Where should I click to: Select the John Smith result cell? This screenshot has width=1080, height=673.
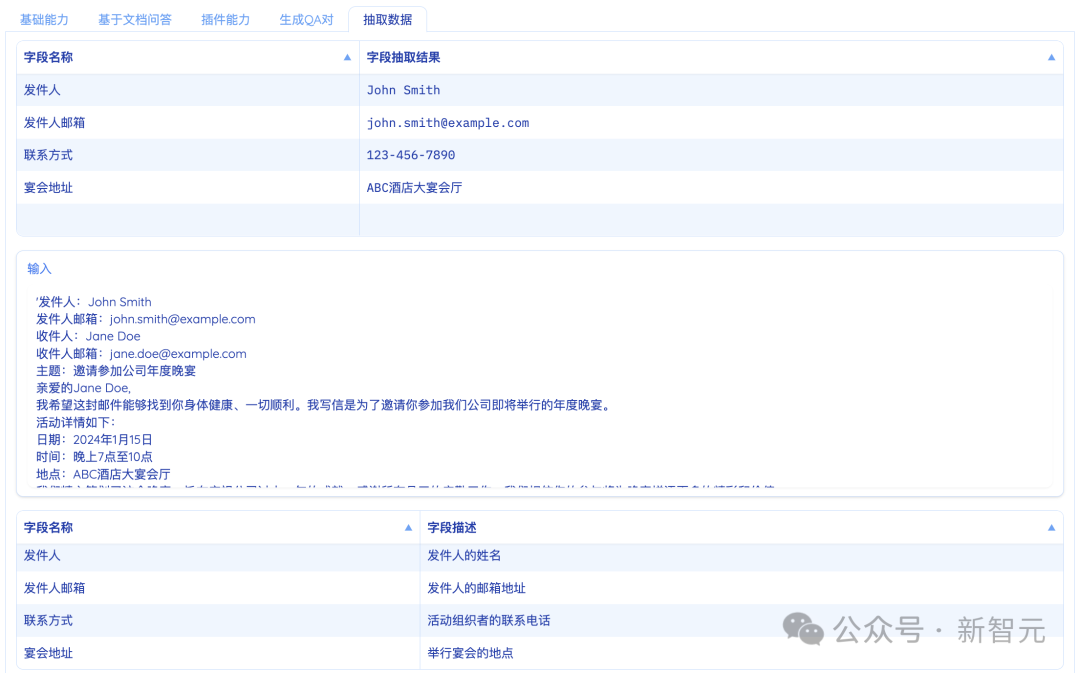tap(403, 90)
